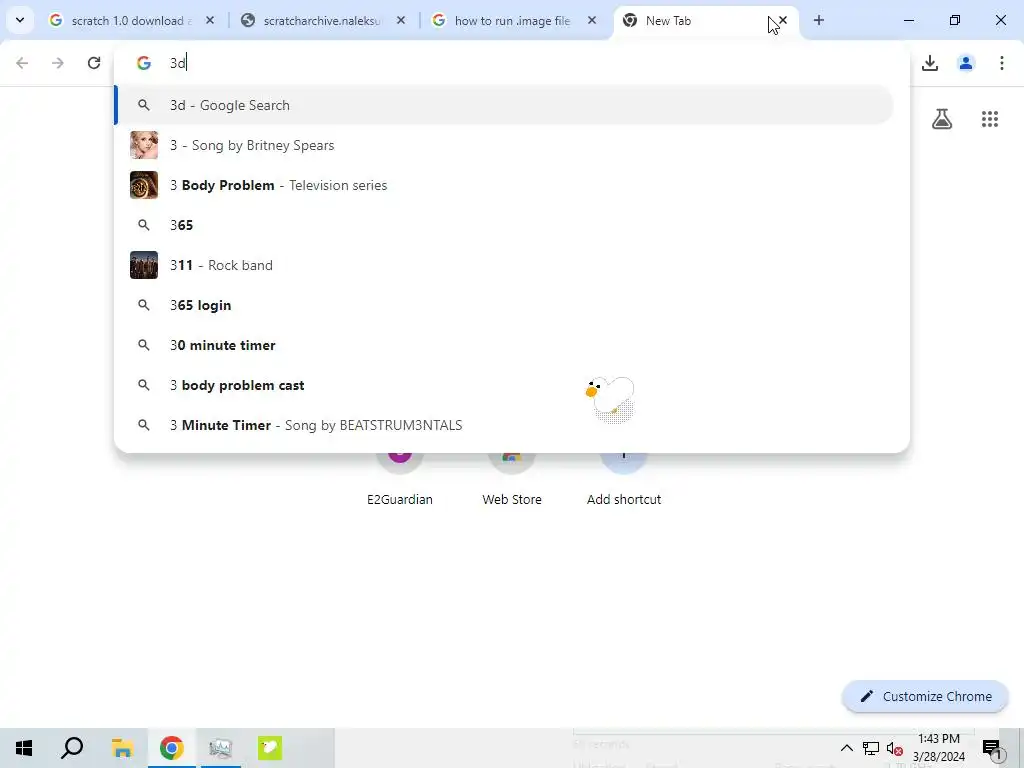
Task: Go forward with the forward arrow
Action: coord(58,63)
